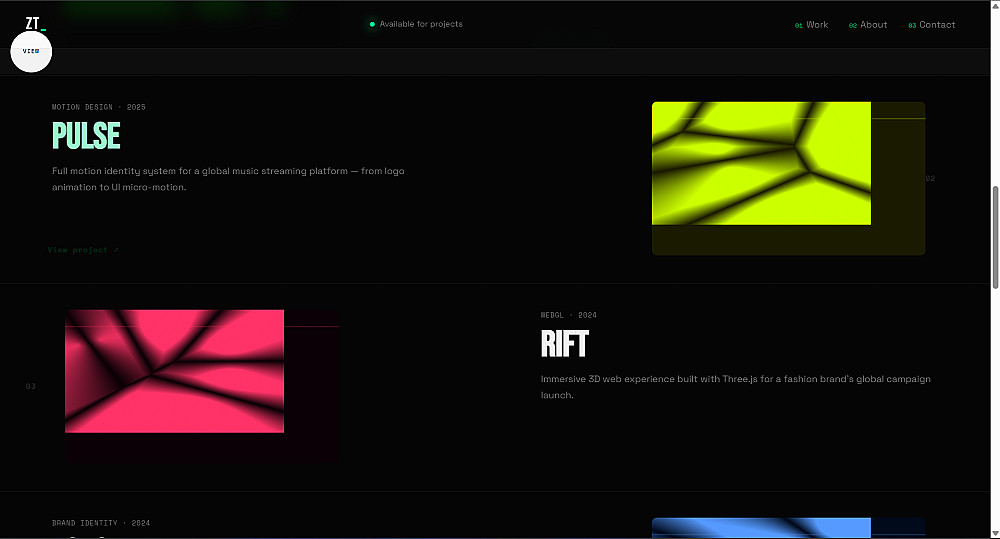Click the WEBGL · 2024 label
The image size is (1000, 539).
point(569,315)
